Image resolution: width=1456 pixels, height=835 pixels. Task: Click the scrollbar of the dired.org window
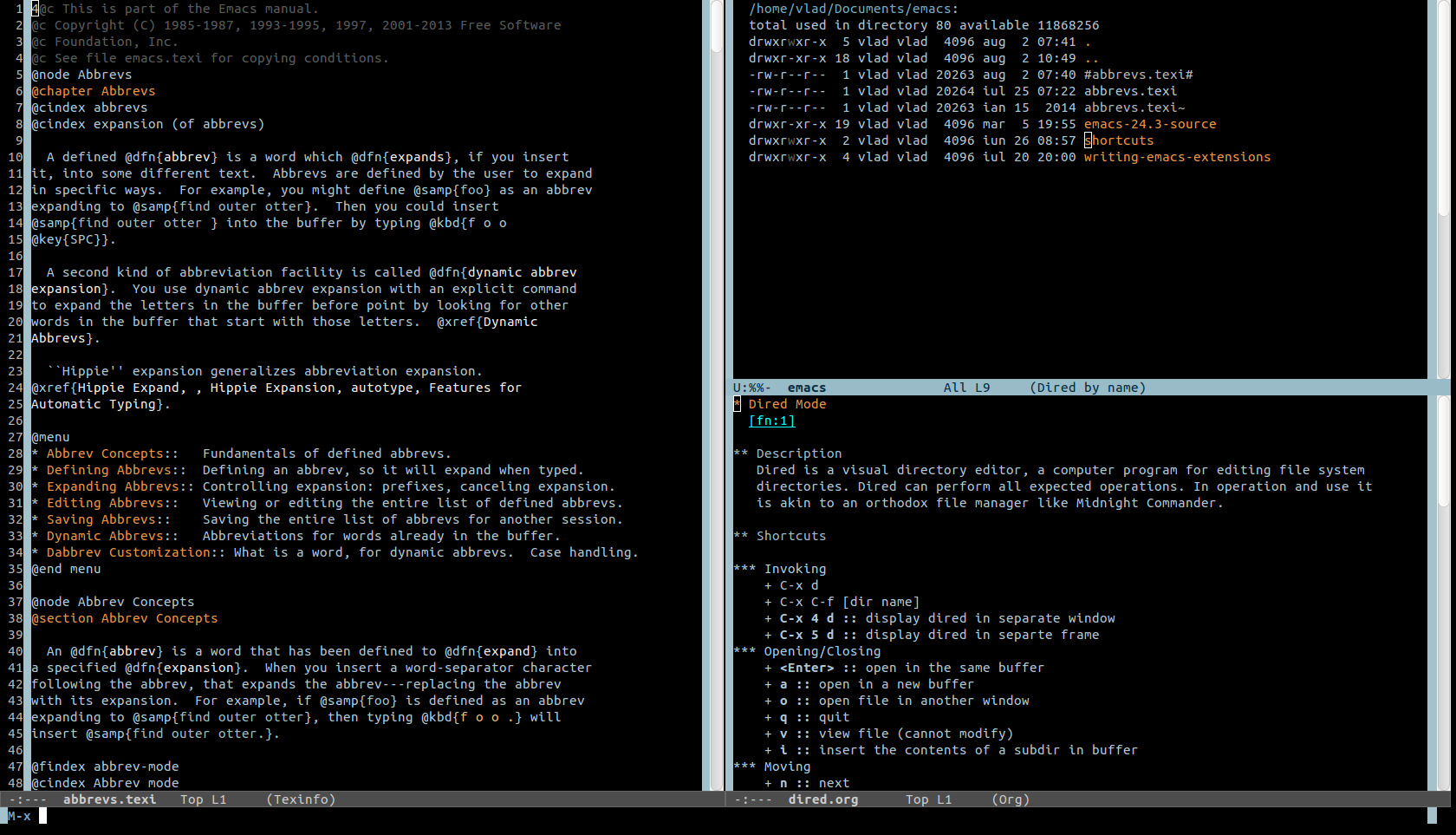coord(1443,593)
